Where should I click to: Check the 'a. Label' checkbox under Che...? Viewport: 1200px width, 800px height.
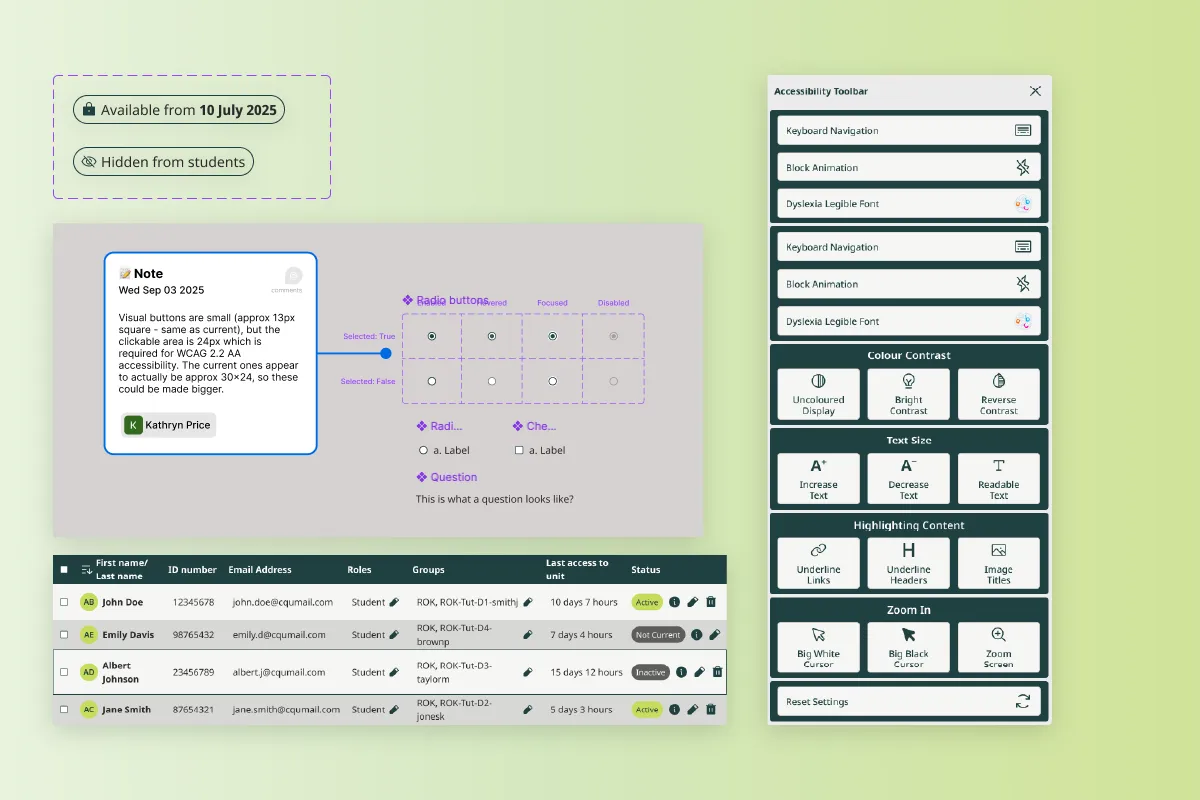(519, 450)
